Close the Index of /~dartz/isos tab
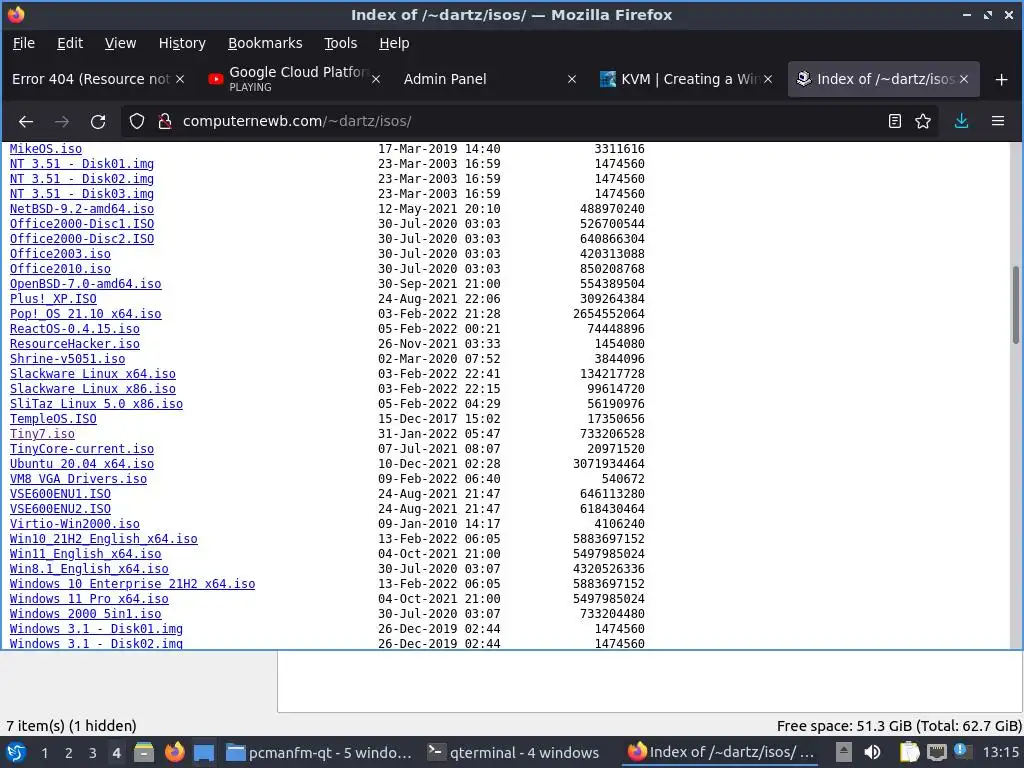1024x768 pixels. point(964,79)
